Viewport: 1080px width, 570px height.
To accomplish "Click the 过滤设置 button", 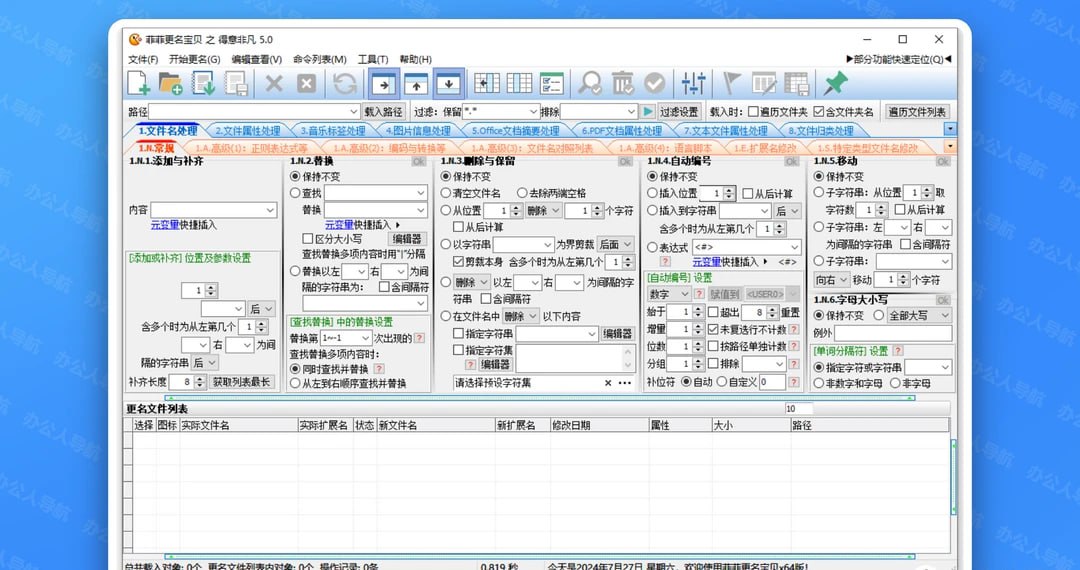I will [679, 112].
